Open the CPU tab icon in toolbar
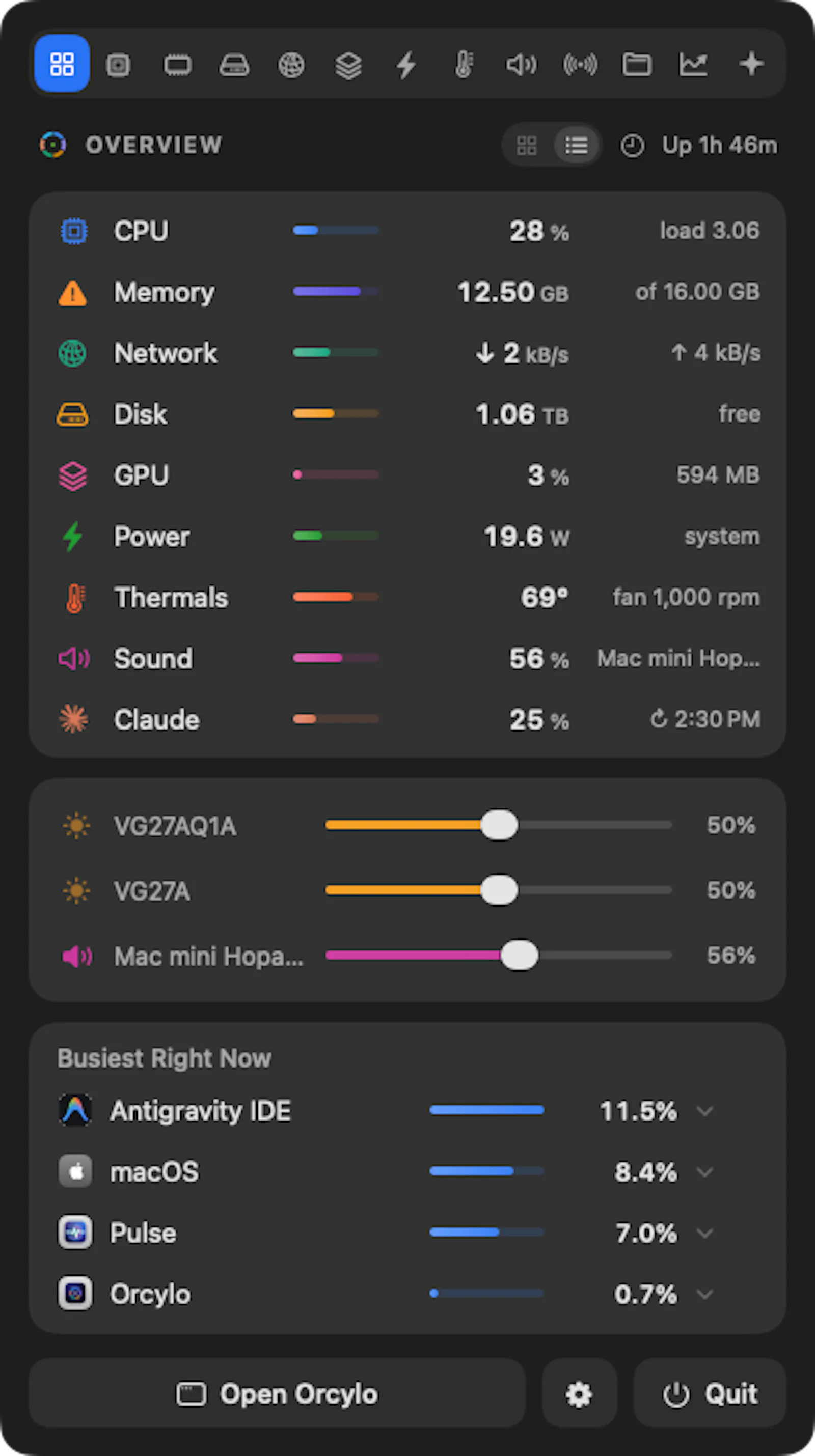 118,65
